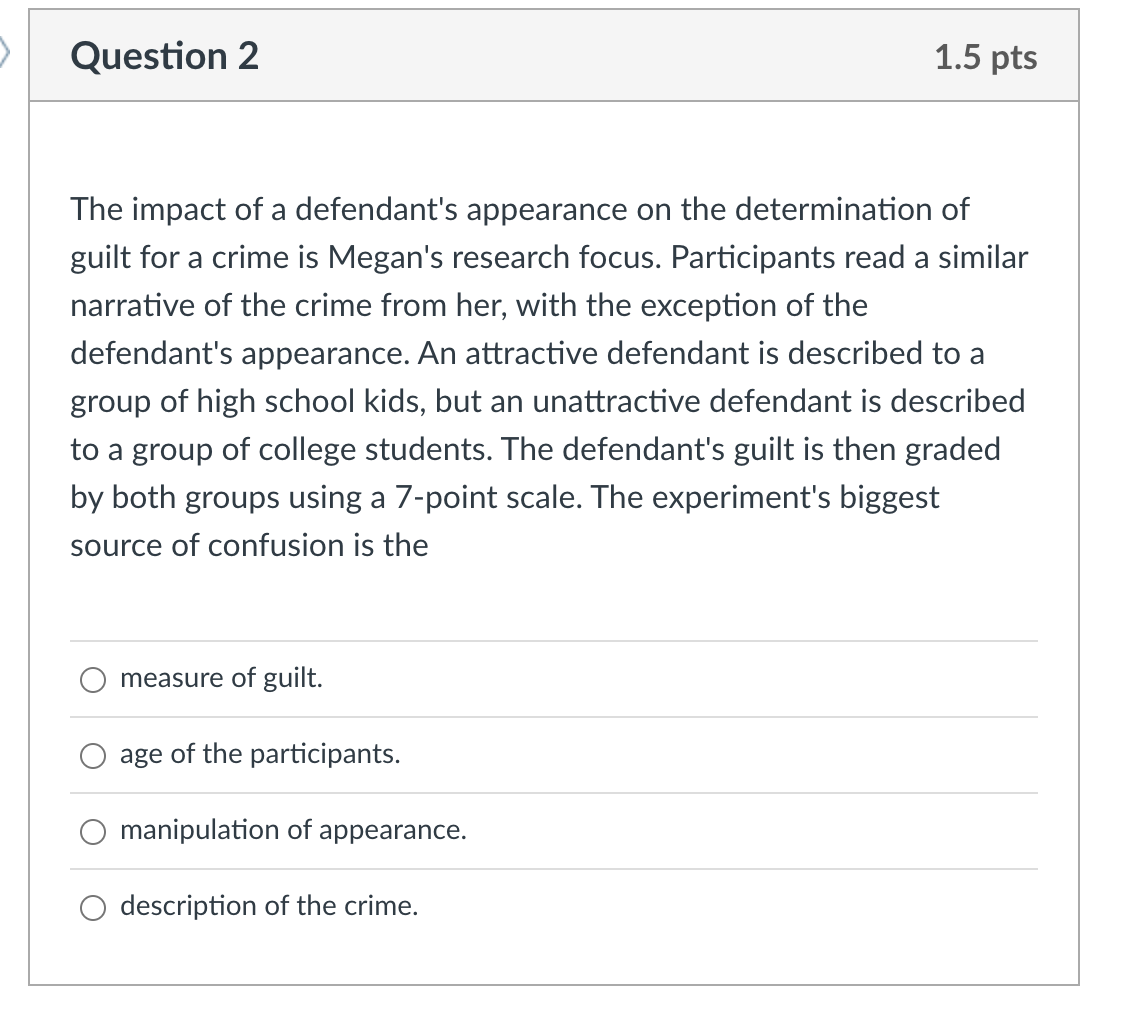The width and height of the screenshot is (1136, 1028).
Task: Select the 'measure of guilt.' radio button
Action: (x=93, y=680)
